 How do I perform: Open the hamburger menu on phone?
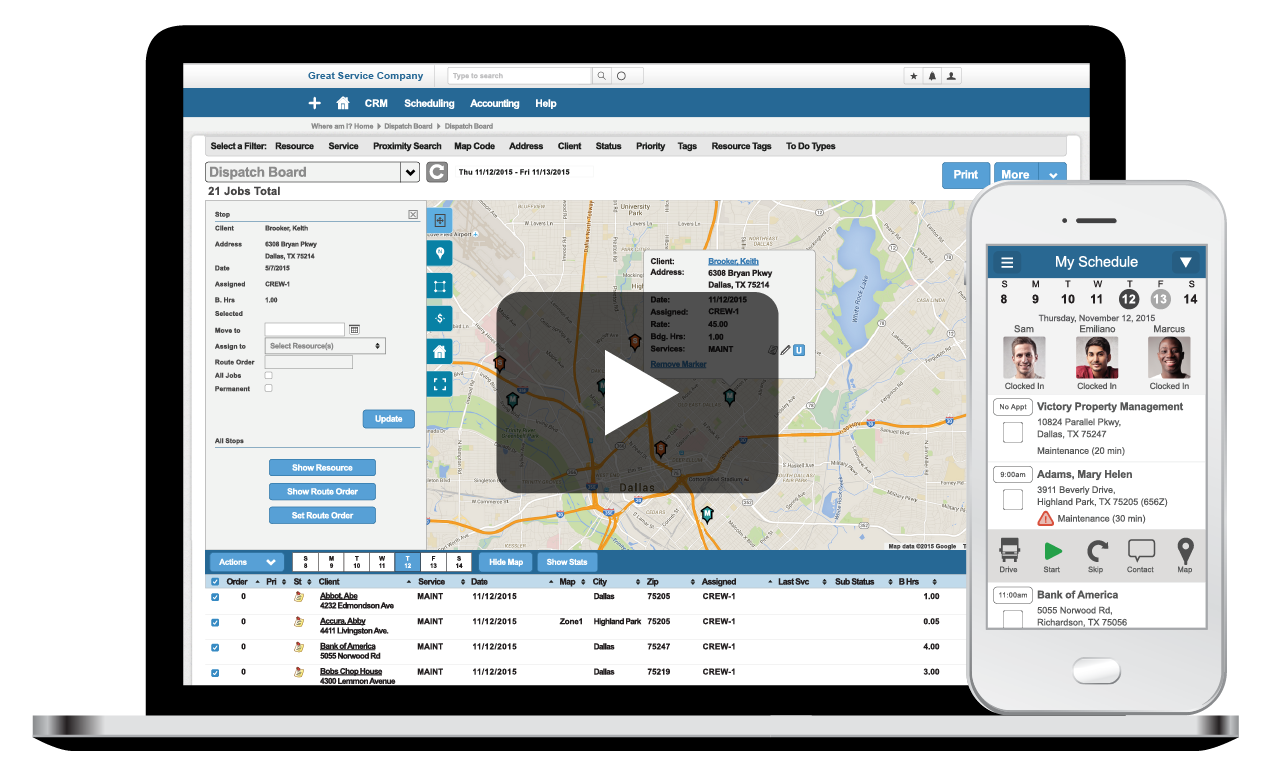(x=1007, y=263)
